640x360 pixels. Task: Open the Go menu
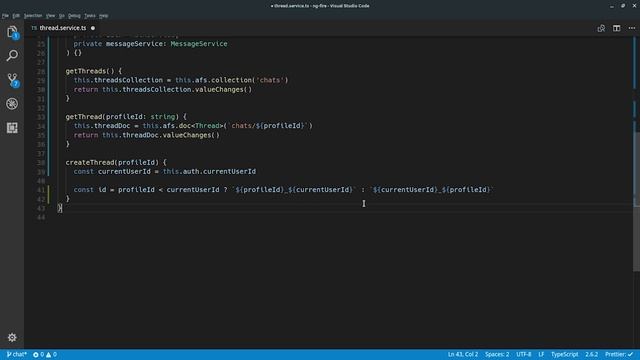point(62,16)
